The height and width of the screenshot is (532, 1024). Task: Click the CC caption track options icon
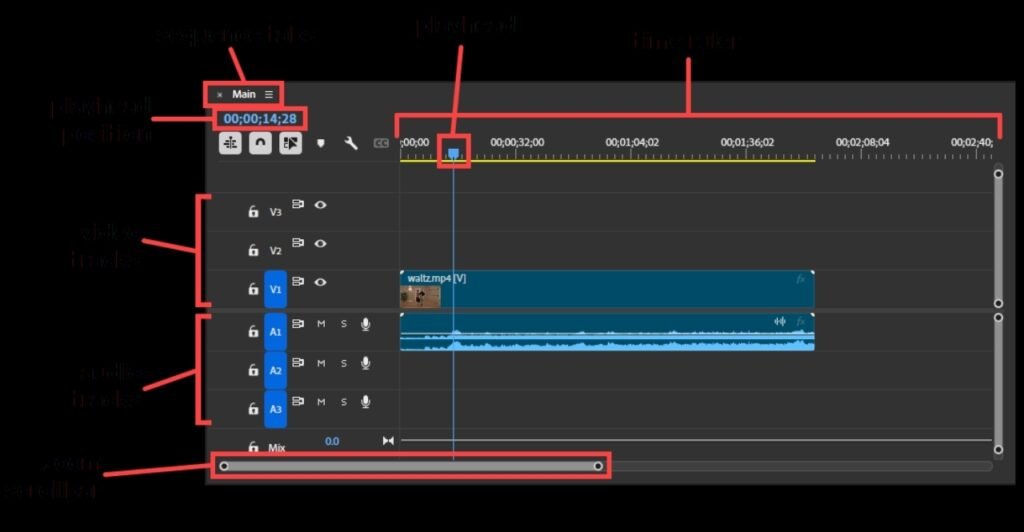click(x=380, y=143)
